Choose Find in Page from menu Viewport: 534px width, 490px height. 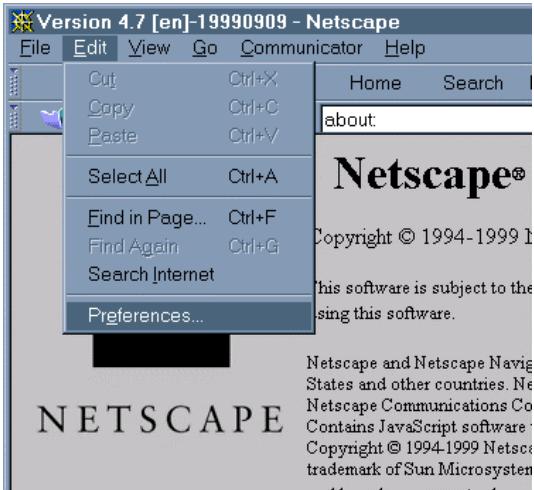coord(189,218)
